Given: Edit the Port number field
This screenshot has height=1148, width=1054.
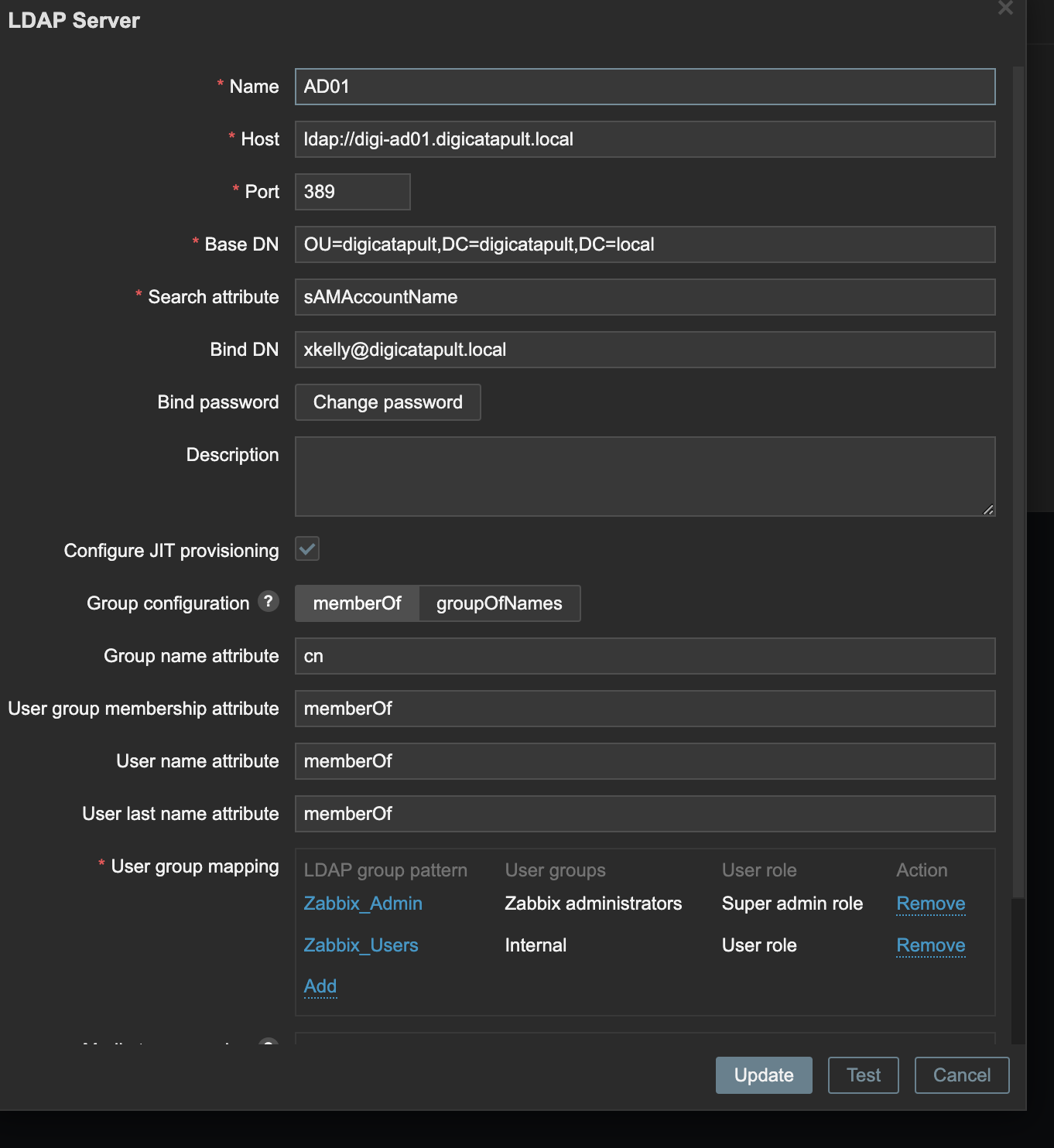Looking at the screenshot, I should tap(352, 192).
